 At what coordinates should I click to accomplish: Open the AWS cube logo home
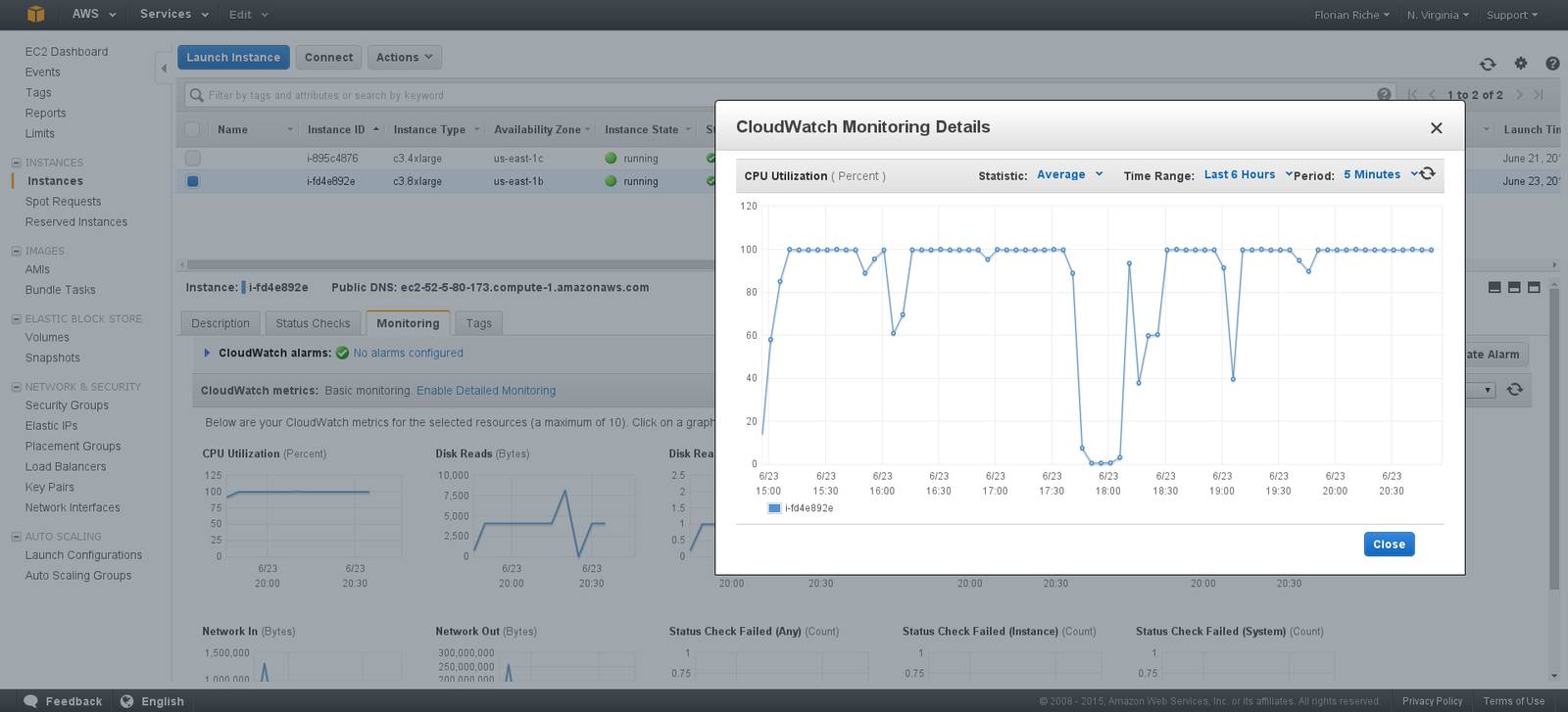36,14
